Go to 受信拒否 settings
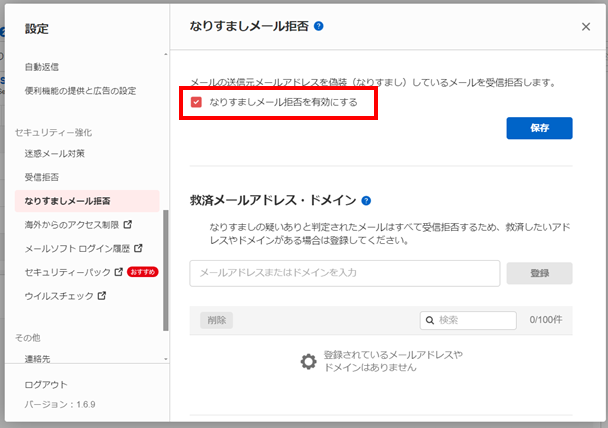Image resolution: width=608 pixels, height=428 pixels. [x=42, y=178]
